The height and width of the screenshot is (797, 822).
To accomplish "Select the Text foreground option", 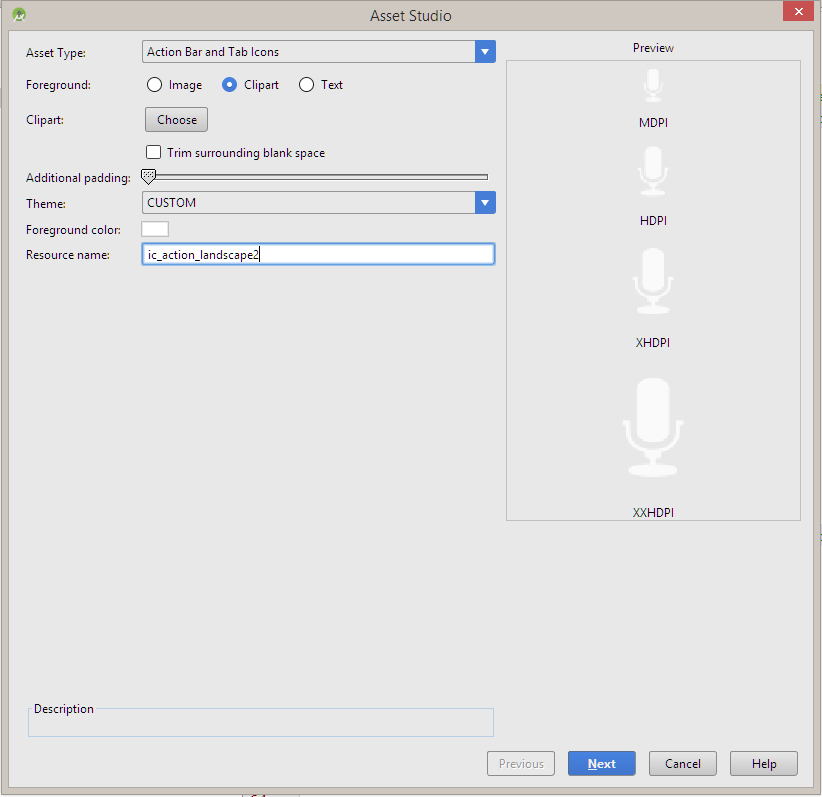I will [x=306, y=85].
